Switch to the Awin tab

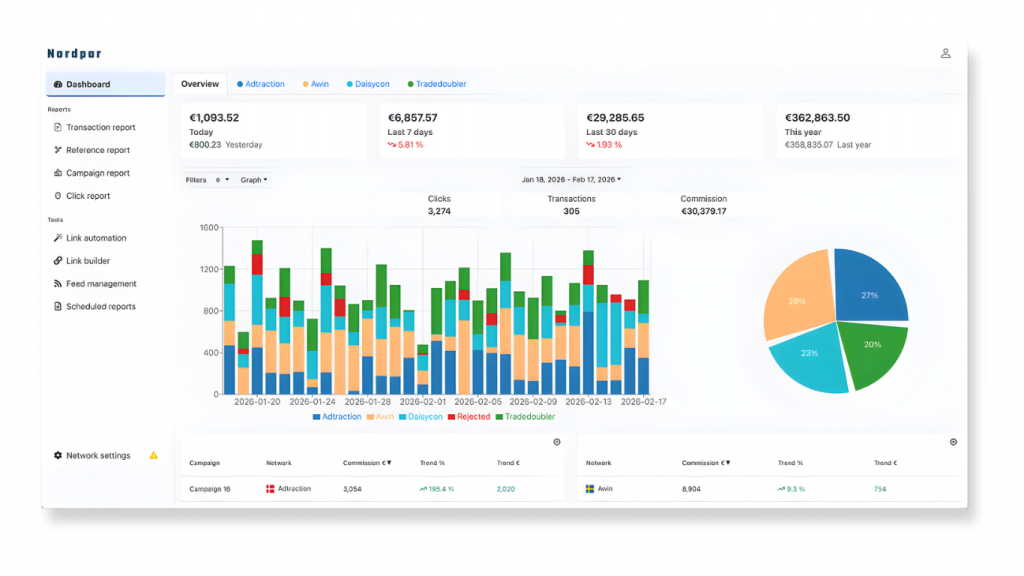point(315,84)
